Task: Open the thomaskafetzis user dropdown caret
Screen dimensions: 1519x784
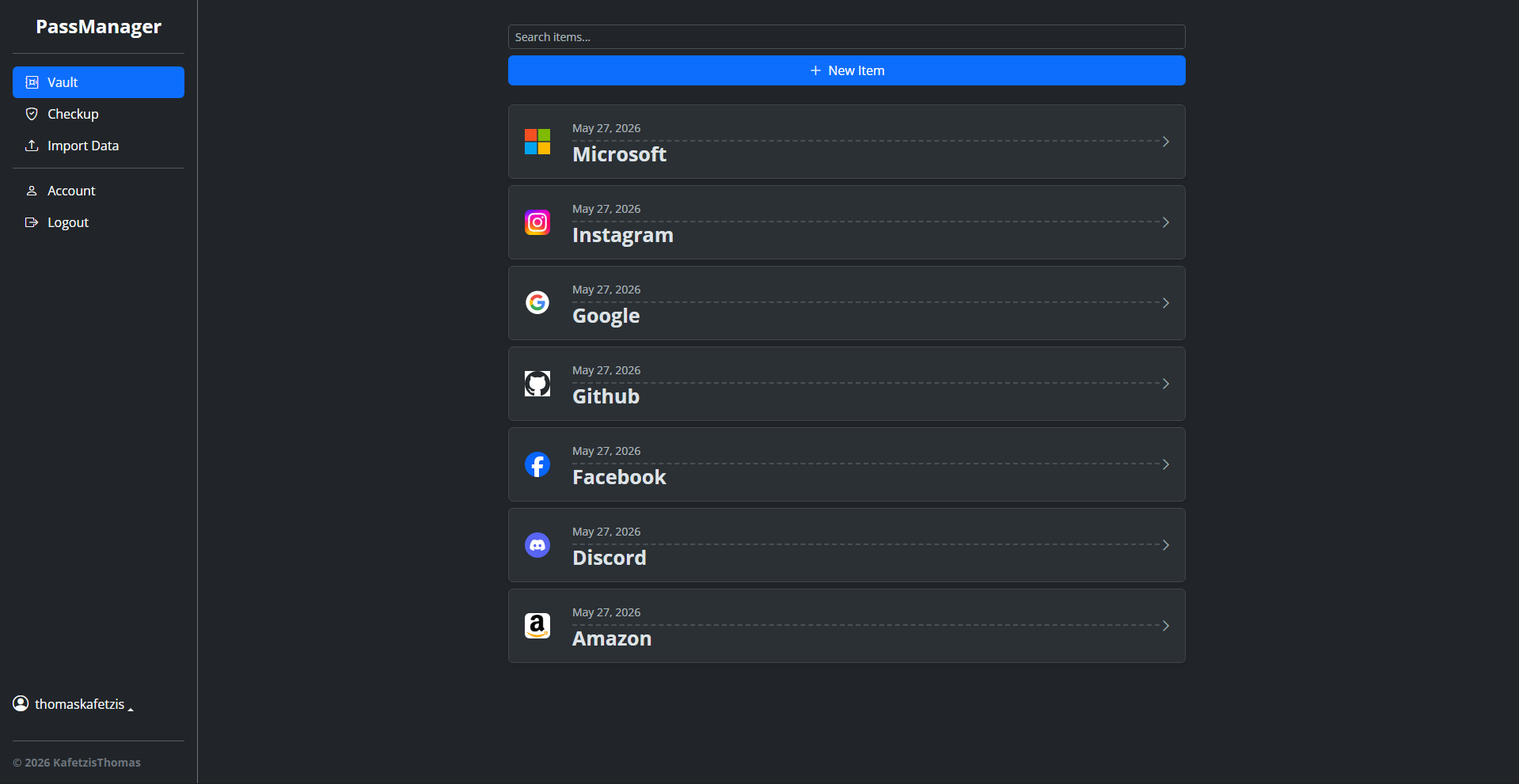Action: coord(131,710)
